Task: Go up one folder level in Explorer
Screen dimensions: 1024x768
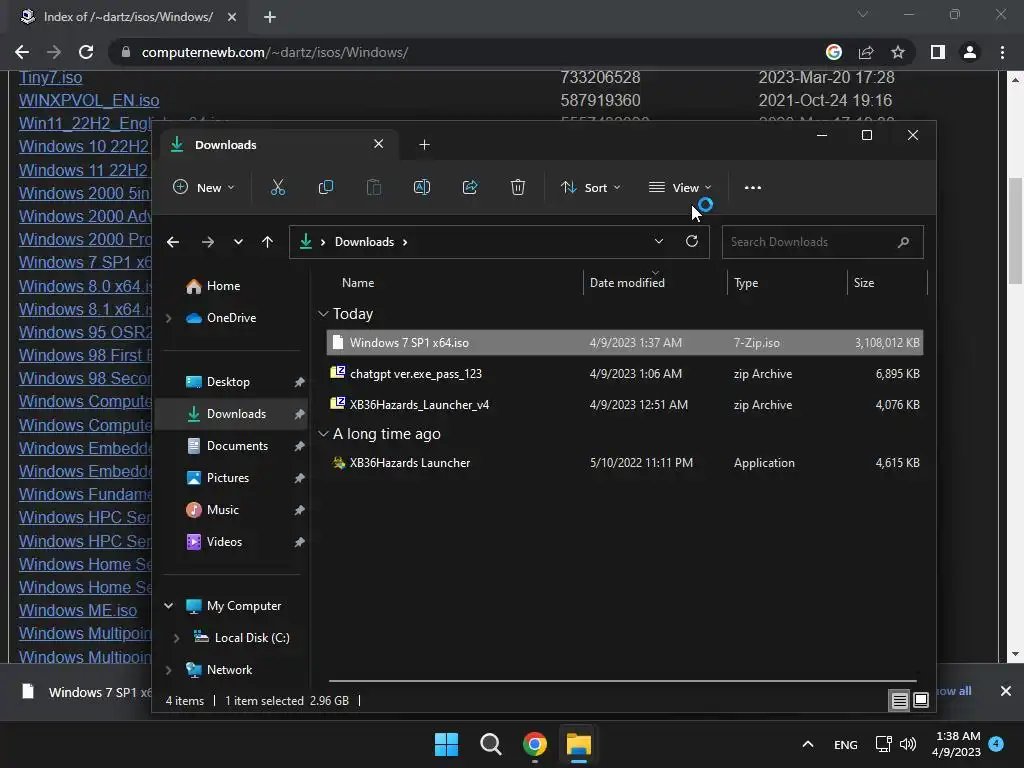Action: (x=267, y=242)
